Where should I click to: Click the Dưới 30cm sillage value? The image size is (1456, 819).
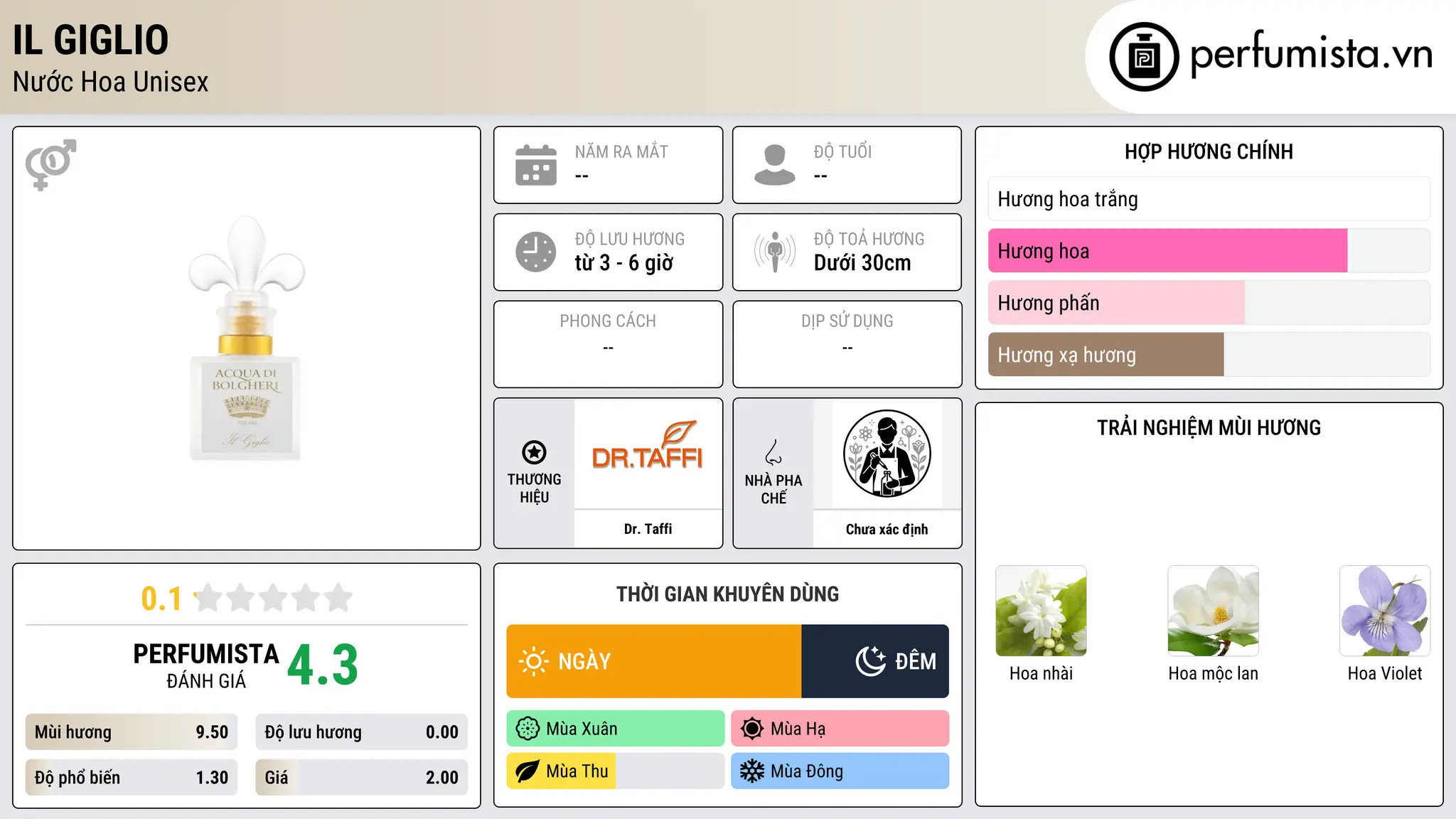coord(862,263)
